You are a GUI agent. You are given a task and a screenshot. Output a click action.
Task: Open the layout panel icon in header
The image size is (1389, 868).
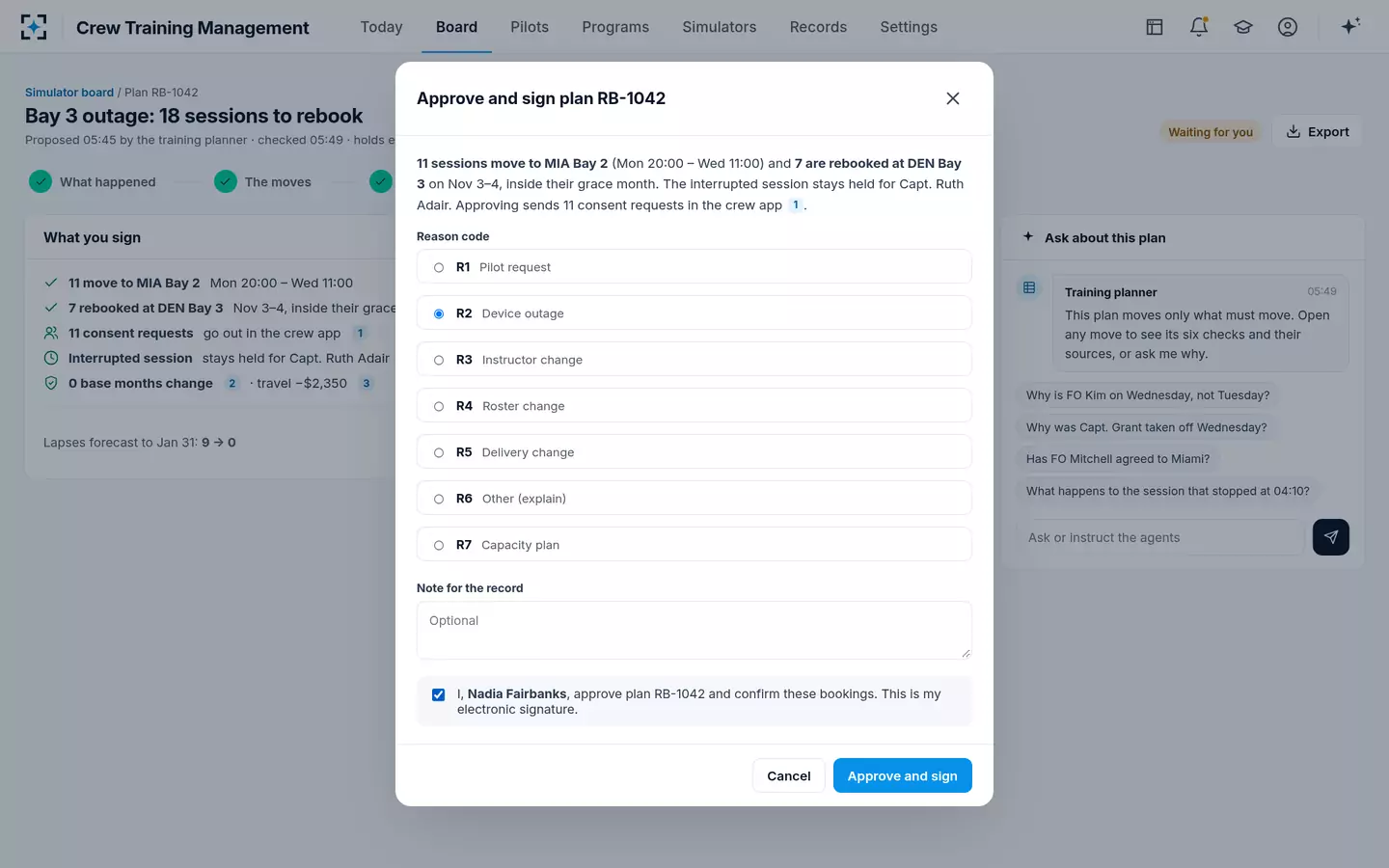(x=1155, y=27)
